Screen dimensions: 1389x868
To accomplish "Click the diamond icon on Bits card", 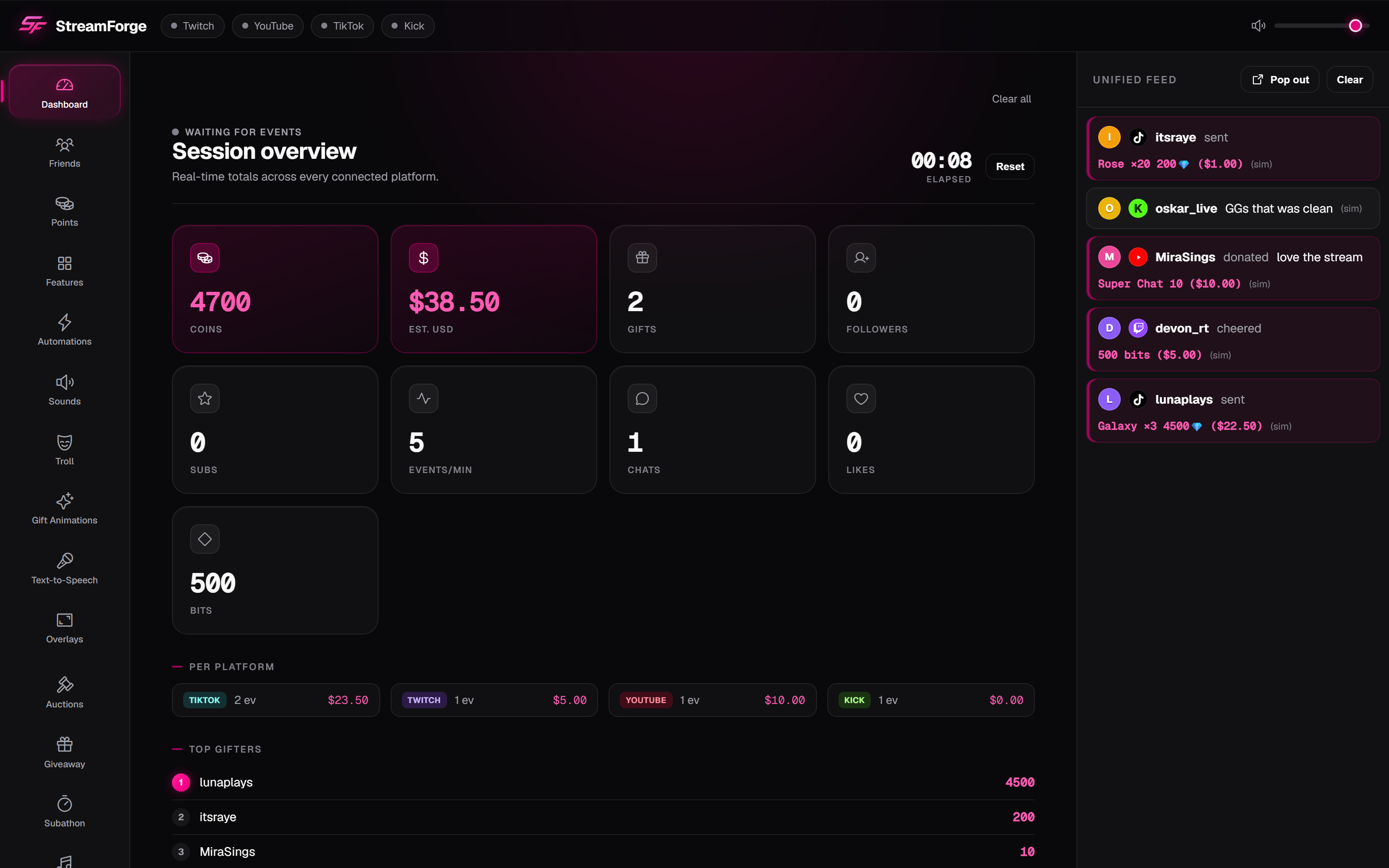I will coord(205,539).
